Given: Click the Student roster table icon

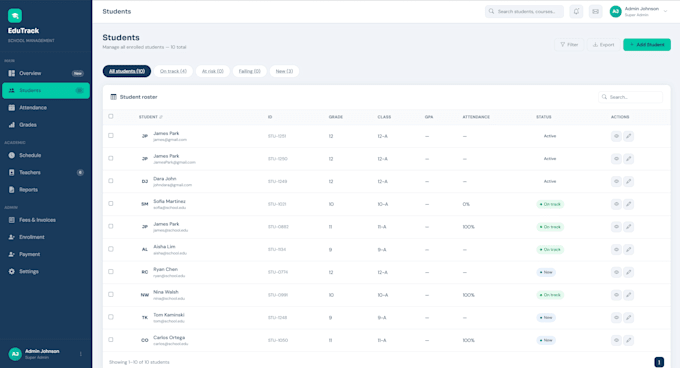Looking at the screenshot, I should [113, 97].
